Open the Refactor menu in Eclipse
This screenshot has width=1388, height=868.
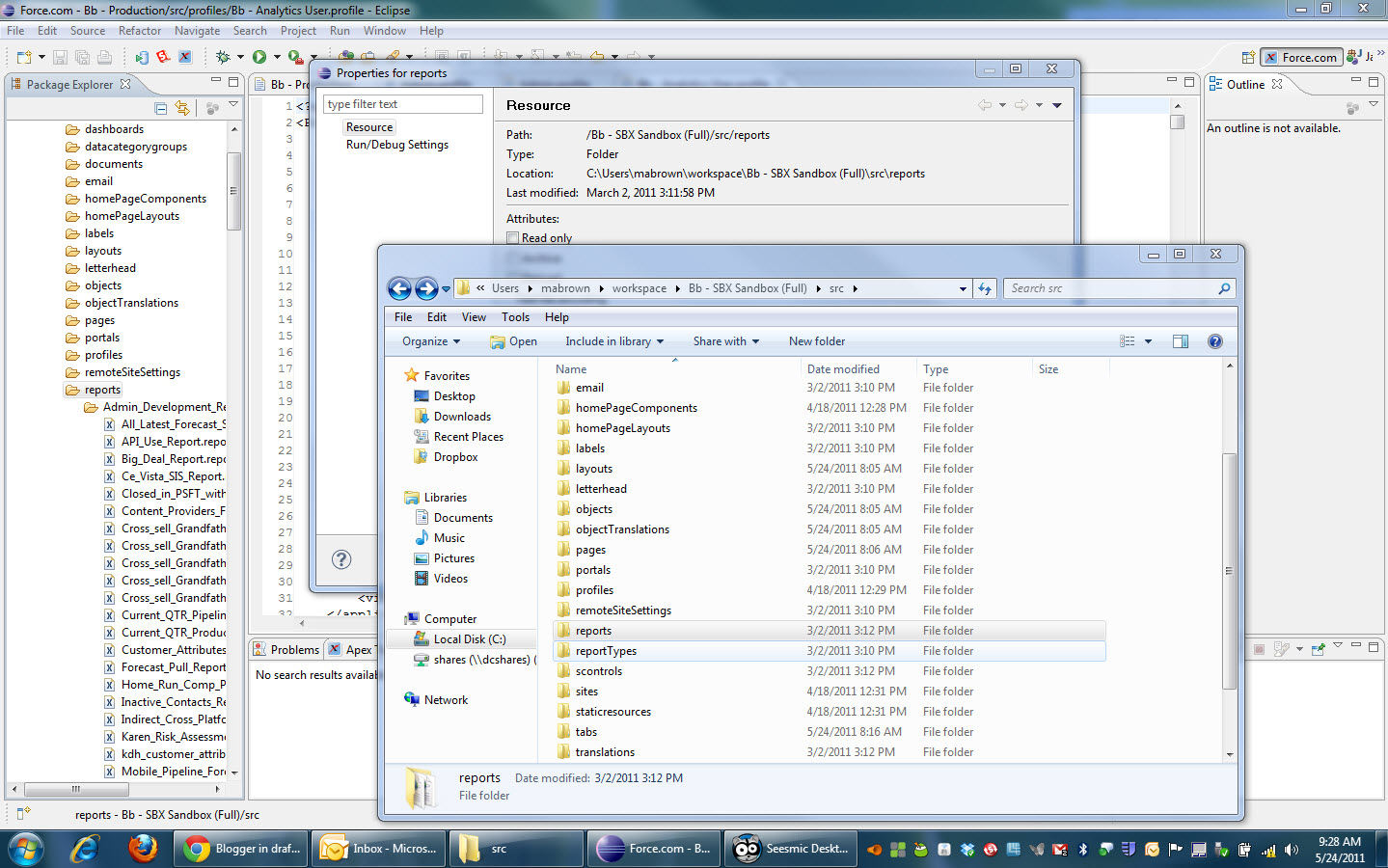[x=139, y=30]
